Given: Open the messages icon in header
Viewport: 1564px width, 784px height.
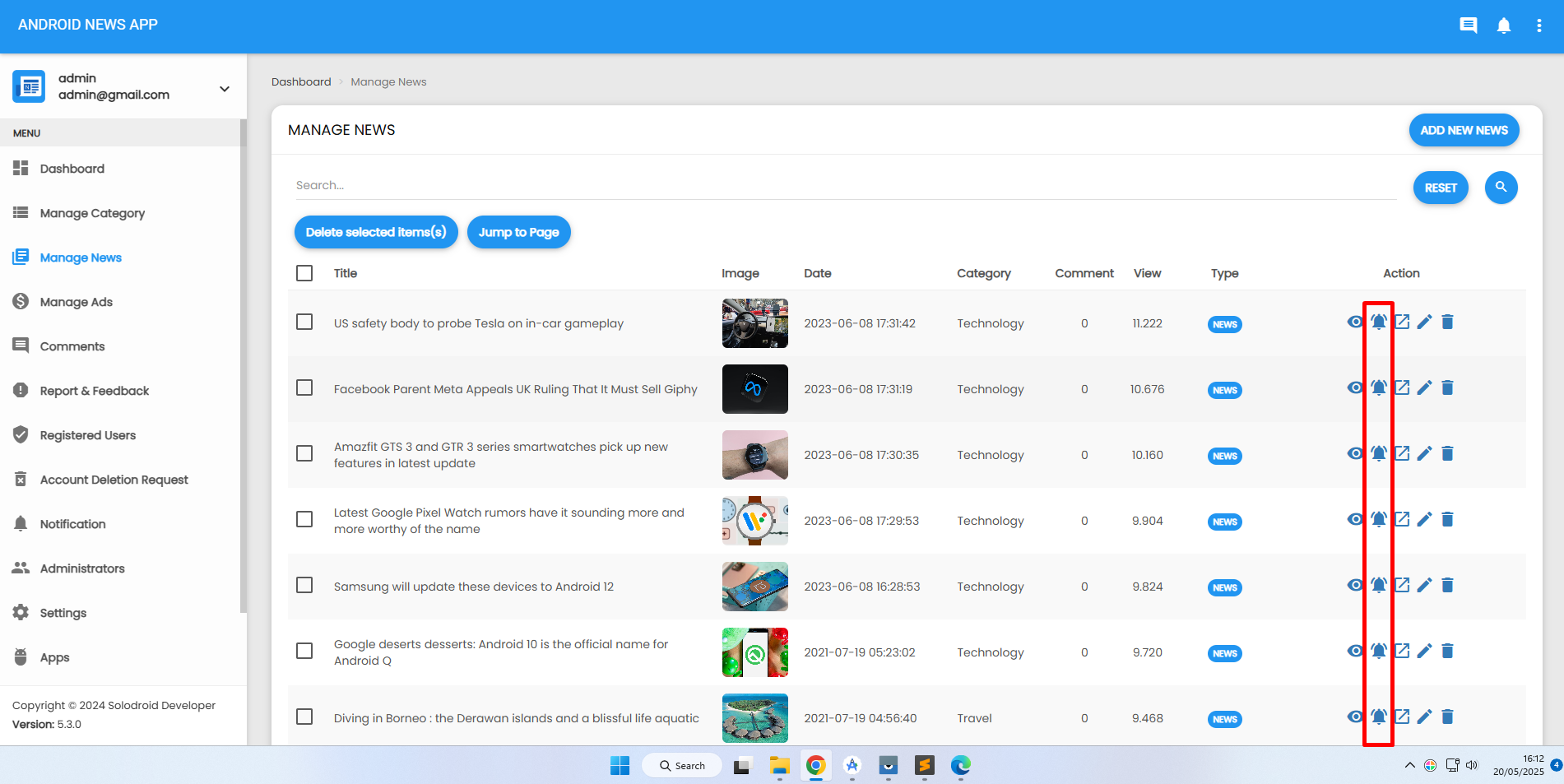Looking at the screenshot, I should [x=1468, y=26].
